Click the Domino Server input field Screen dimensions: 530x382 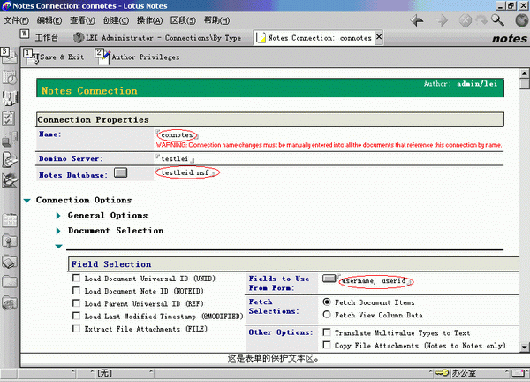[x=175, y=158]
